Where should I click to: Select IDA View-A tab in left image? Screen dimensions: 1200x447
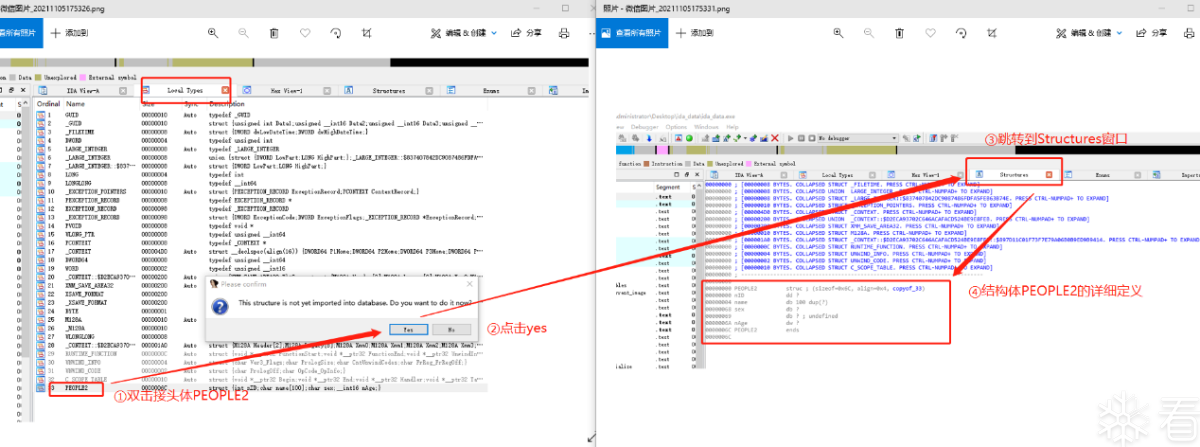(83, 90)
